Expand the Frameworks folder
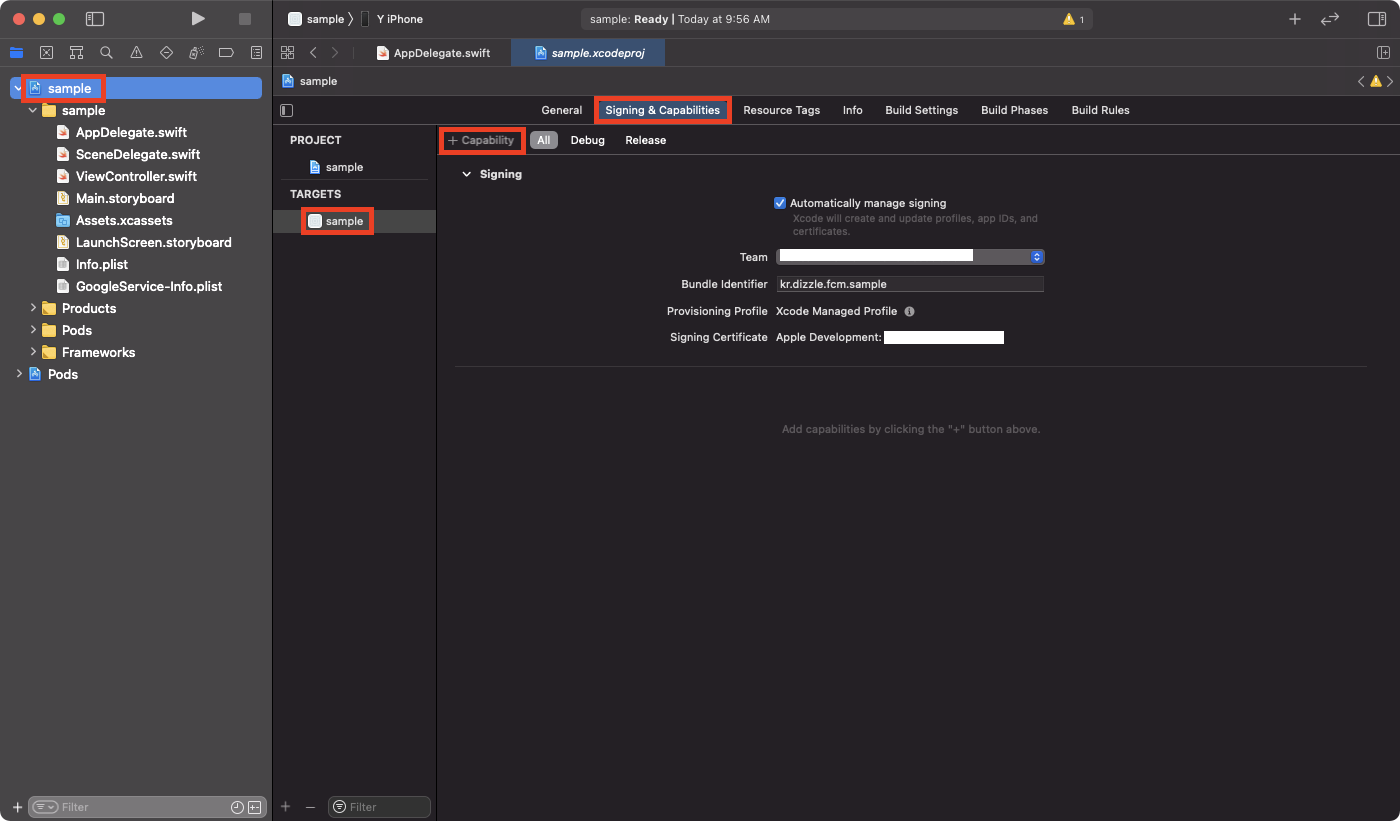The width and height of the screenshot is (1400, 821). (x=33, y=352)
